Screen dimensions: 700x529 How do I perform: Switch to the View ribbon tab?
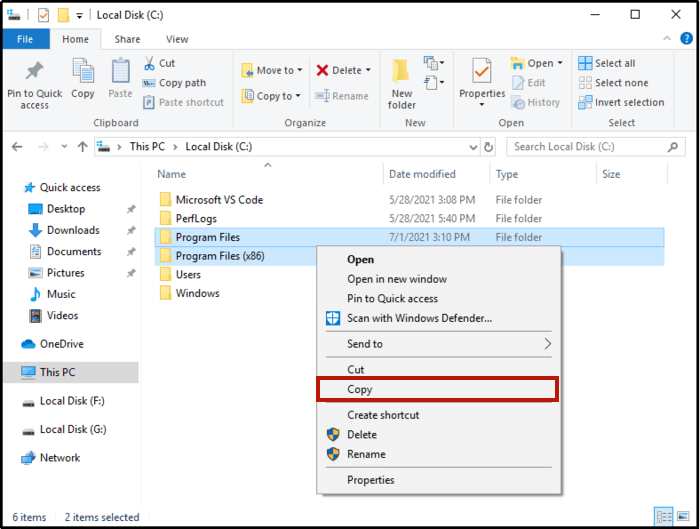coord(177,39)
